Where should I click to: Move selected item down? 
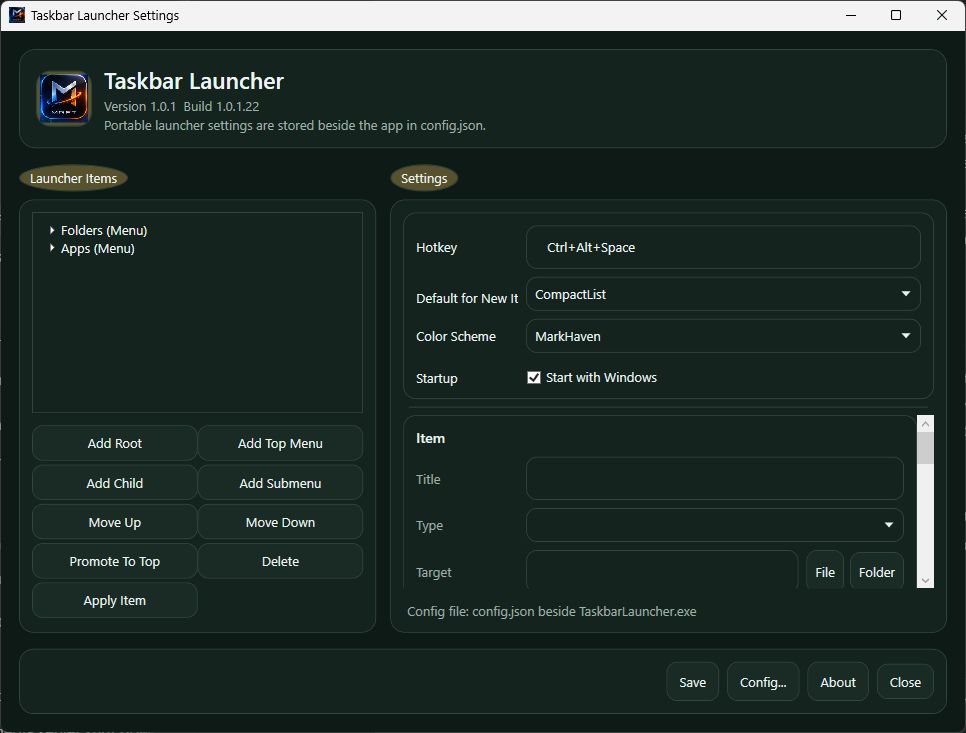(280, 522)
